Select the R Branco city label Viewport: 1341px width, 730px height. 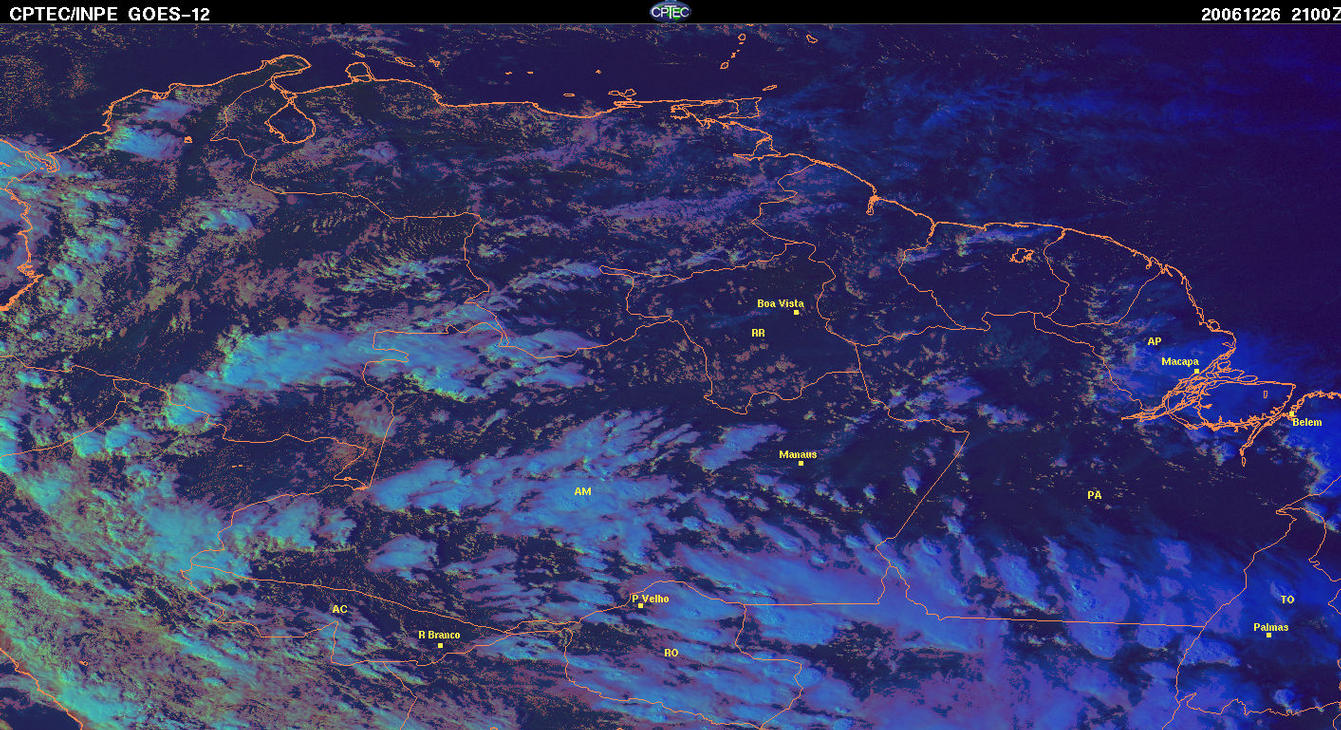click(x=439, y=635)
